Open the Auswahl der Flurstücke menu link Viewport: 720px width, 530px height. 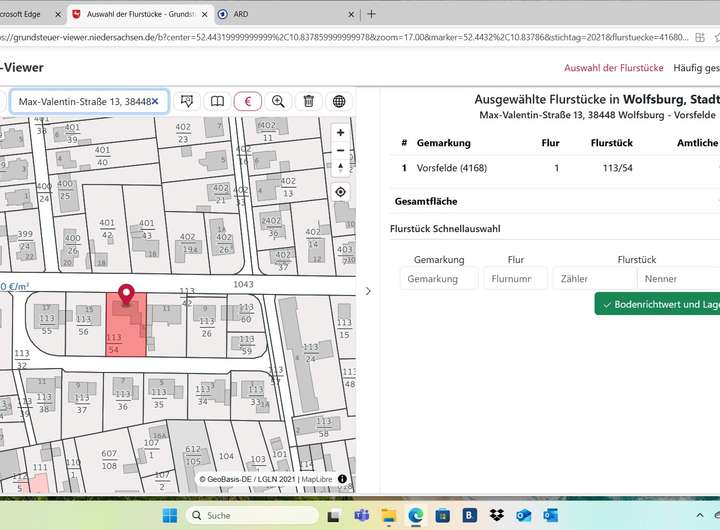613,68
